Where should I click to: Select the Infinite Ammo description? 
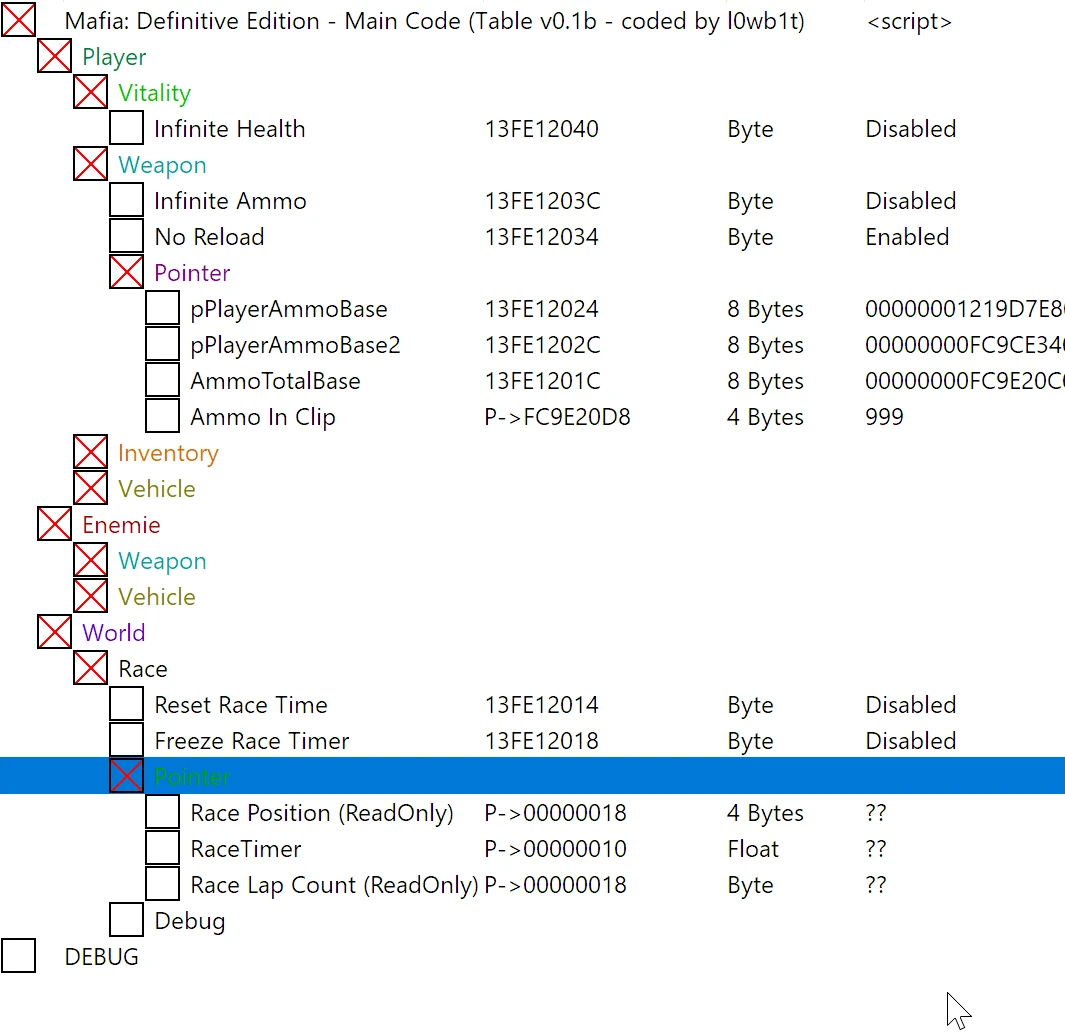coord(230,201)
